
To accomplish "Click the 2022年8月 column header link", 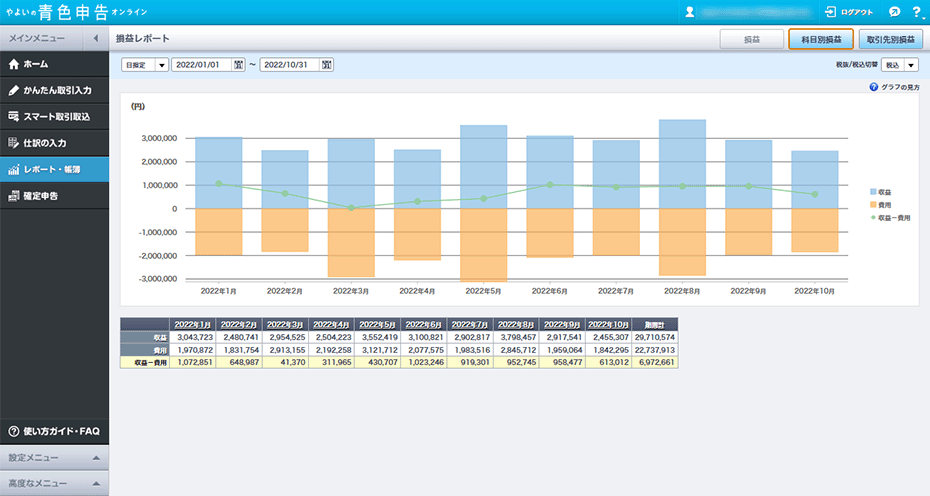I will click(x=516, y=325).
